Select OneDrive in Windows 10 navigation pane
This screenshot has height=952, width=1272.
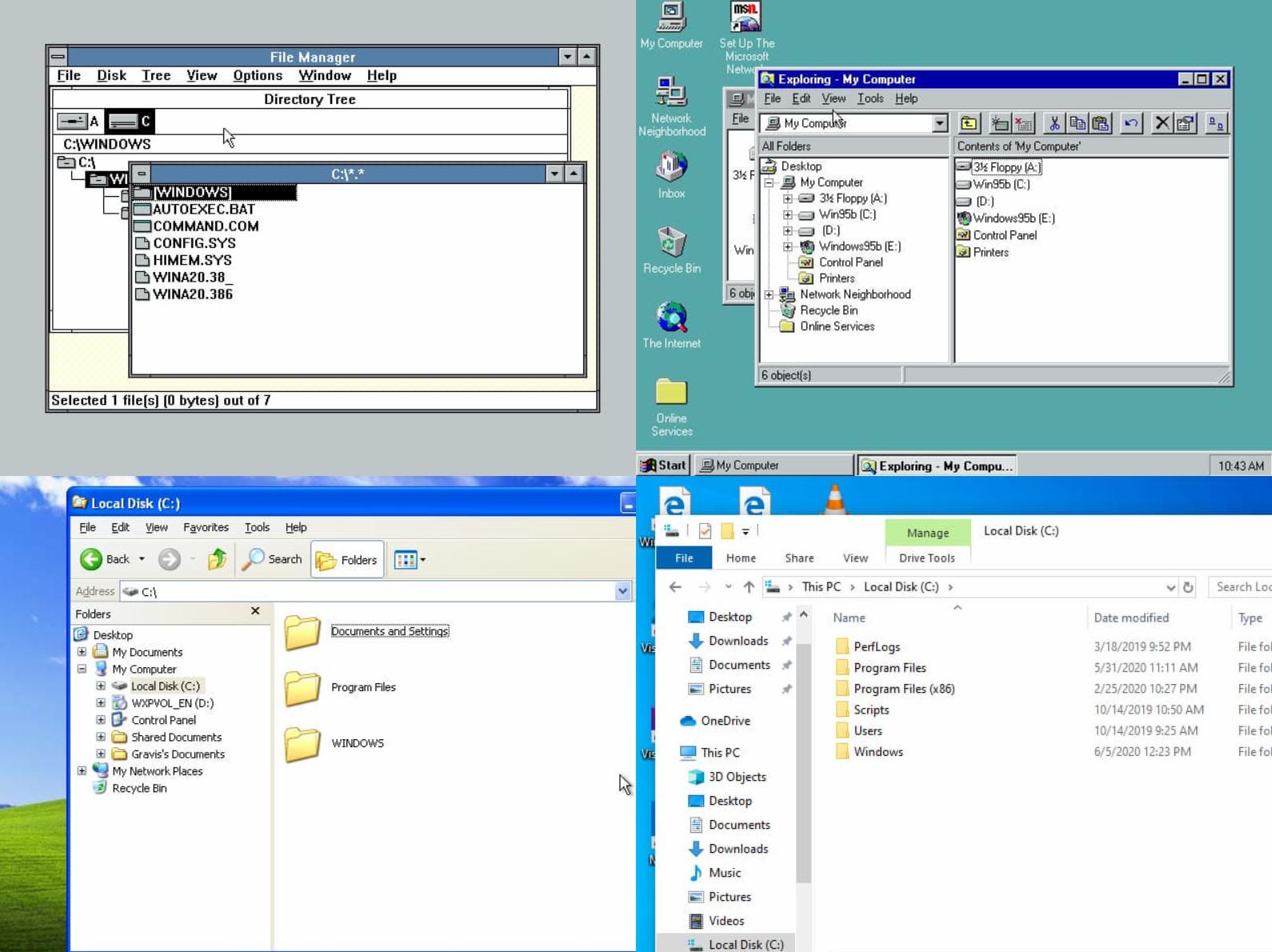[715, 721]
